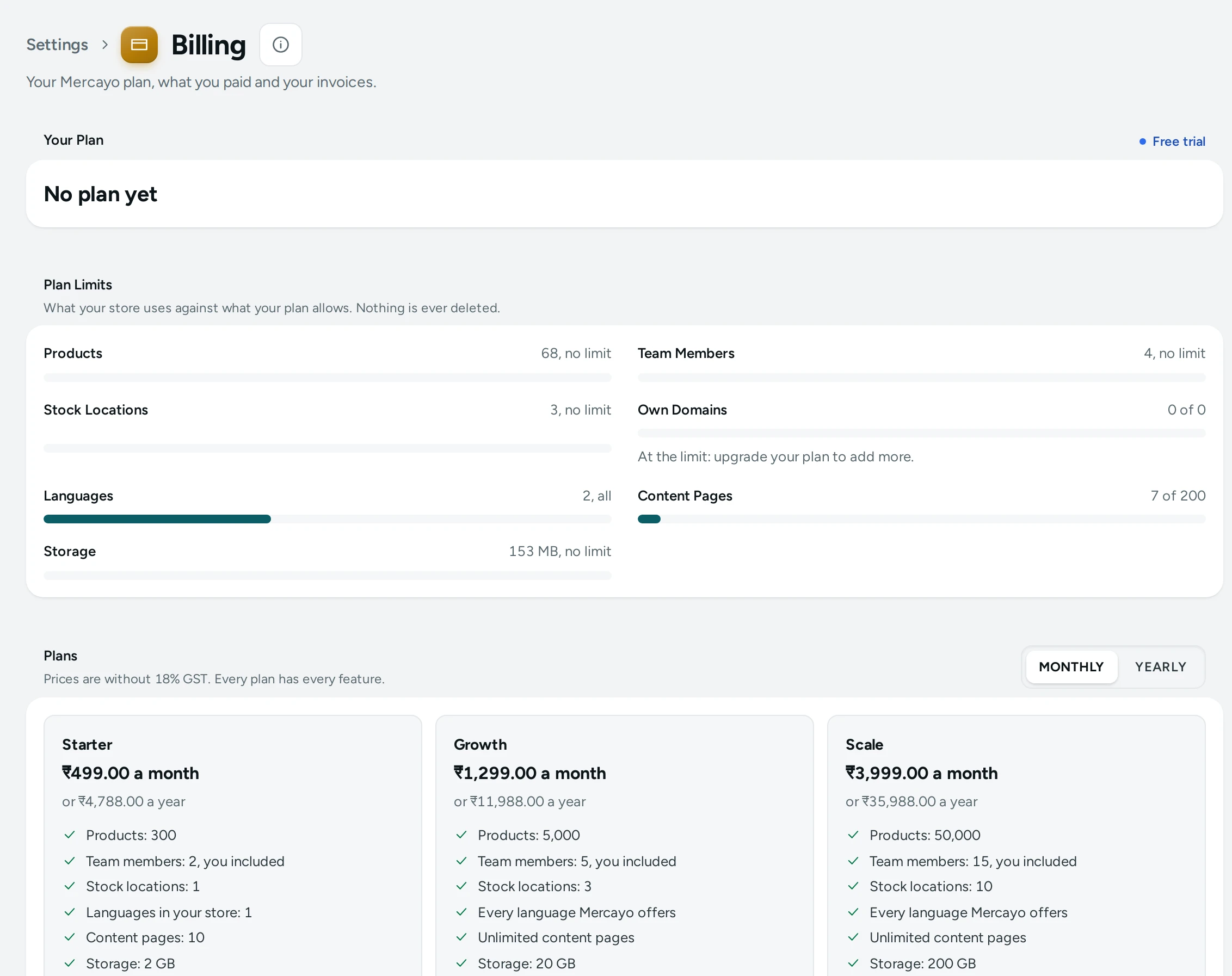This screenshot has height=976, width=1232.
Task: Click the checkmark beside Products: 5,000
Action: [x=461, y=835]
